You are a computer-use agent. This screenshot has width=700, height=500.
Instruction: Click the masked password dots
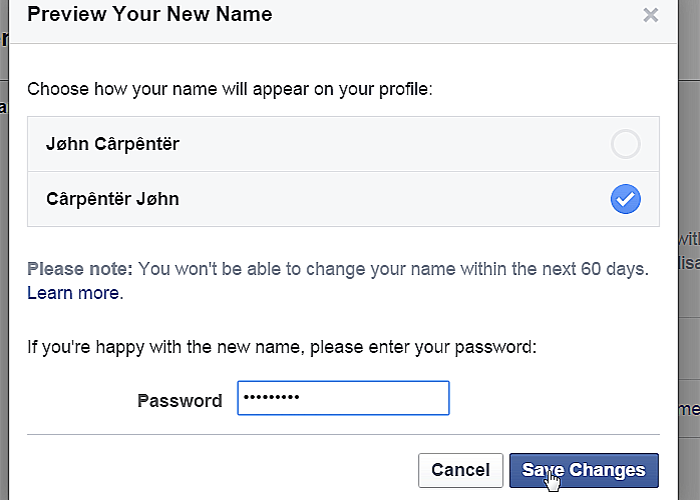click(271, 397)
